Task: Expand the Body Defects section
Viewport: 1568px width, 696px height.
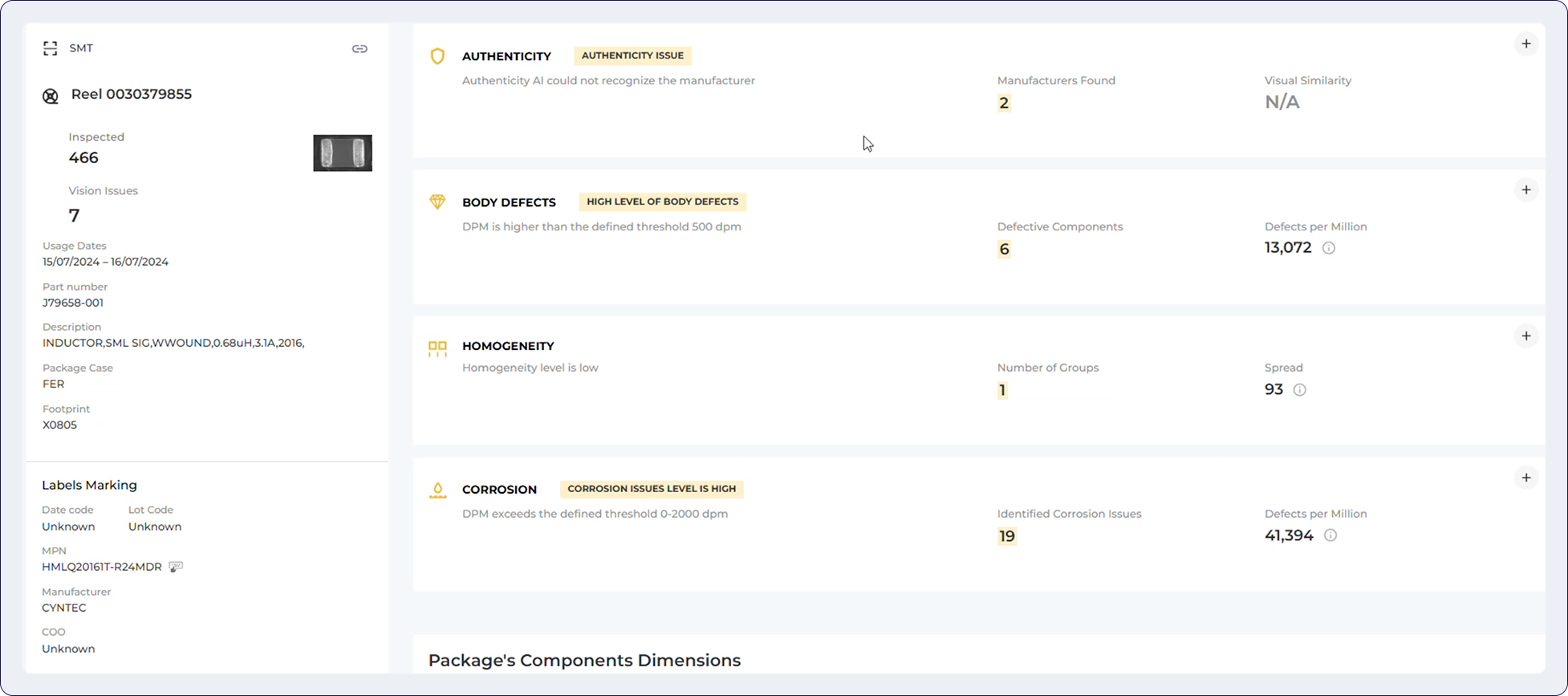Action: point(1526,190)
